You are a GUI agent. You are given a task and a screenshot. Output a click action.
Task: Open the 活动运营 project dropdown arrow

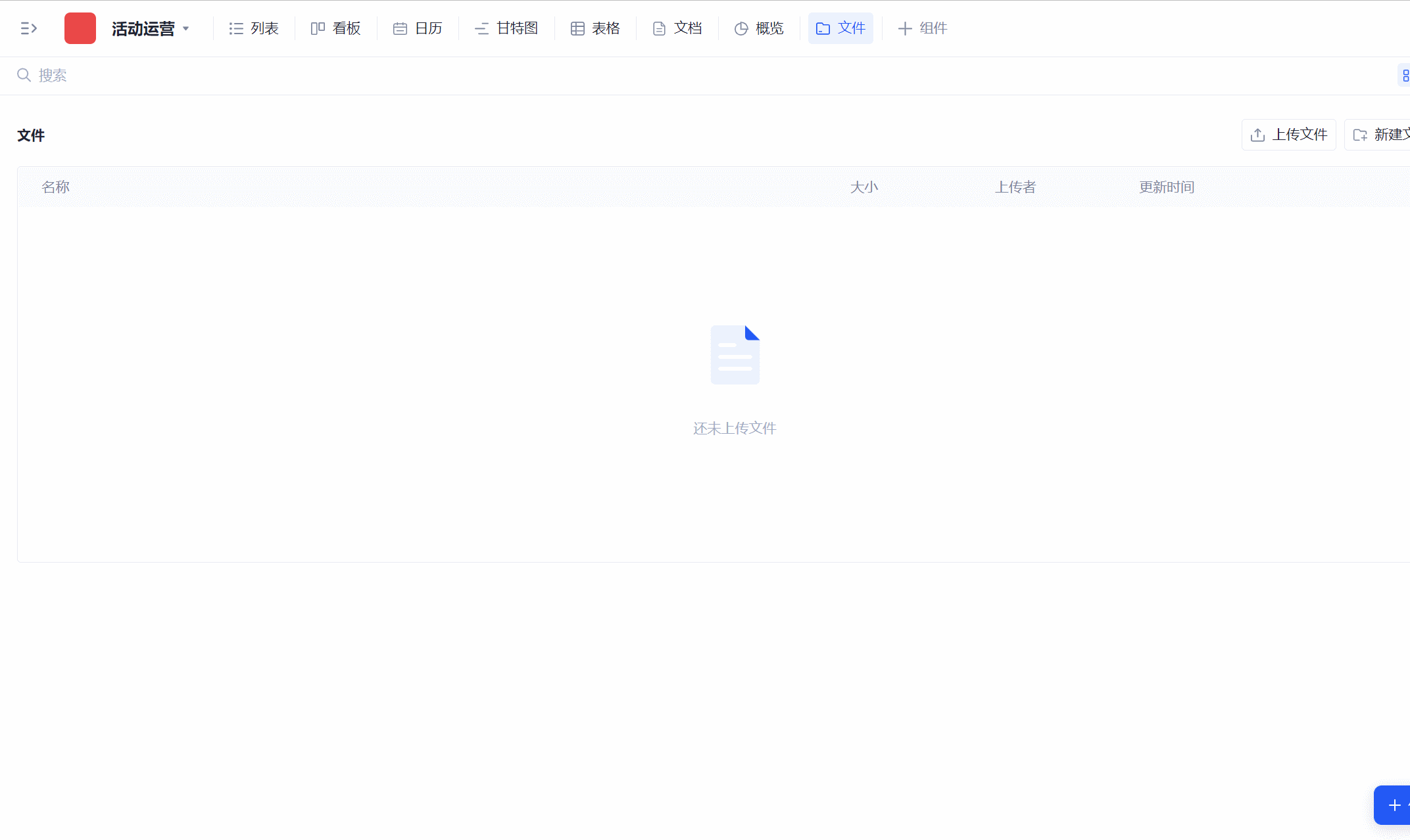186,28
